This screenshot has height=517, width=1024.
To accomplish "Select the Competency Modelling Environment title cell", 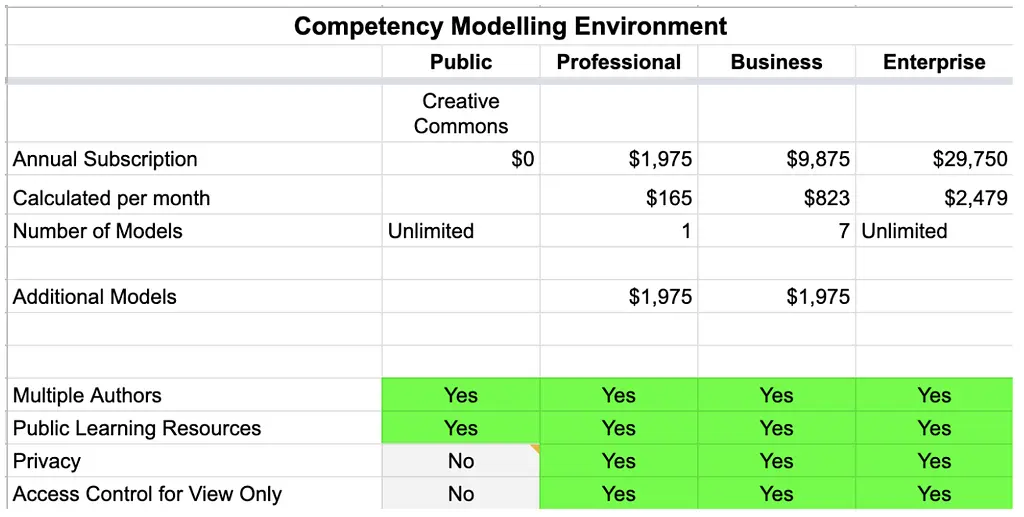I will (x=509, y=27).
